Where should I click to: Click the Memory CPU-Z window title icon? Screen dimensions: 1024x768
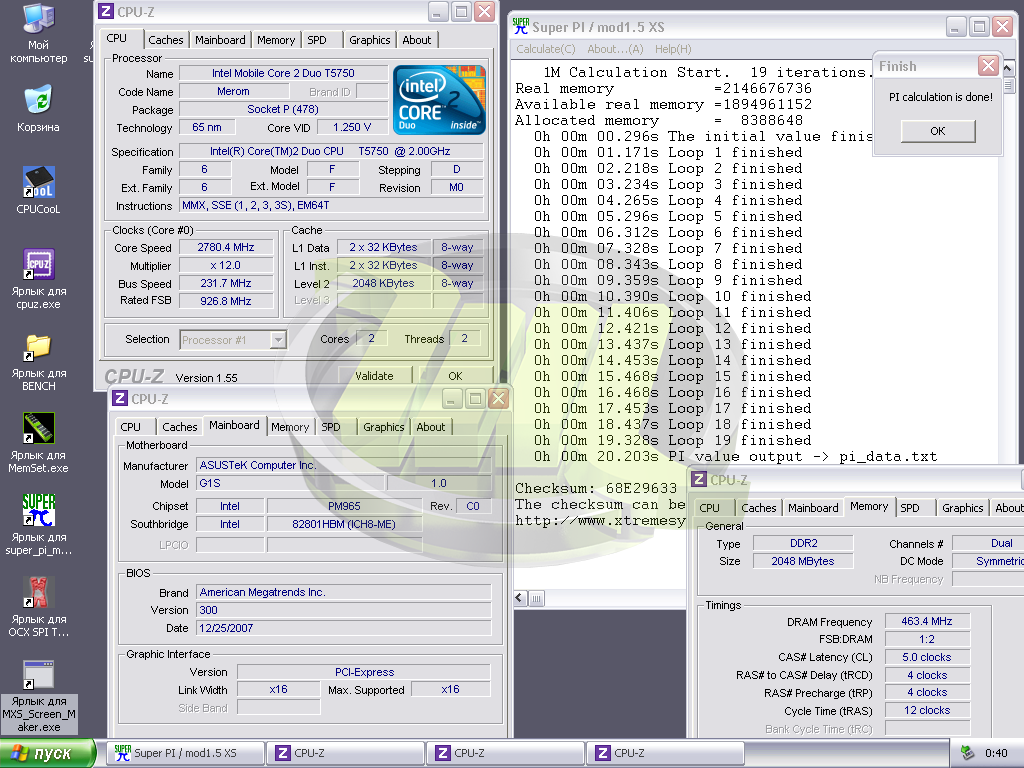pyautogui.click(x=699, y=480)
